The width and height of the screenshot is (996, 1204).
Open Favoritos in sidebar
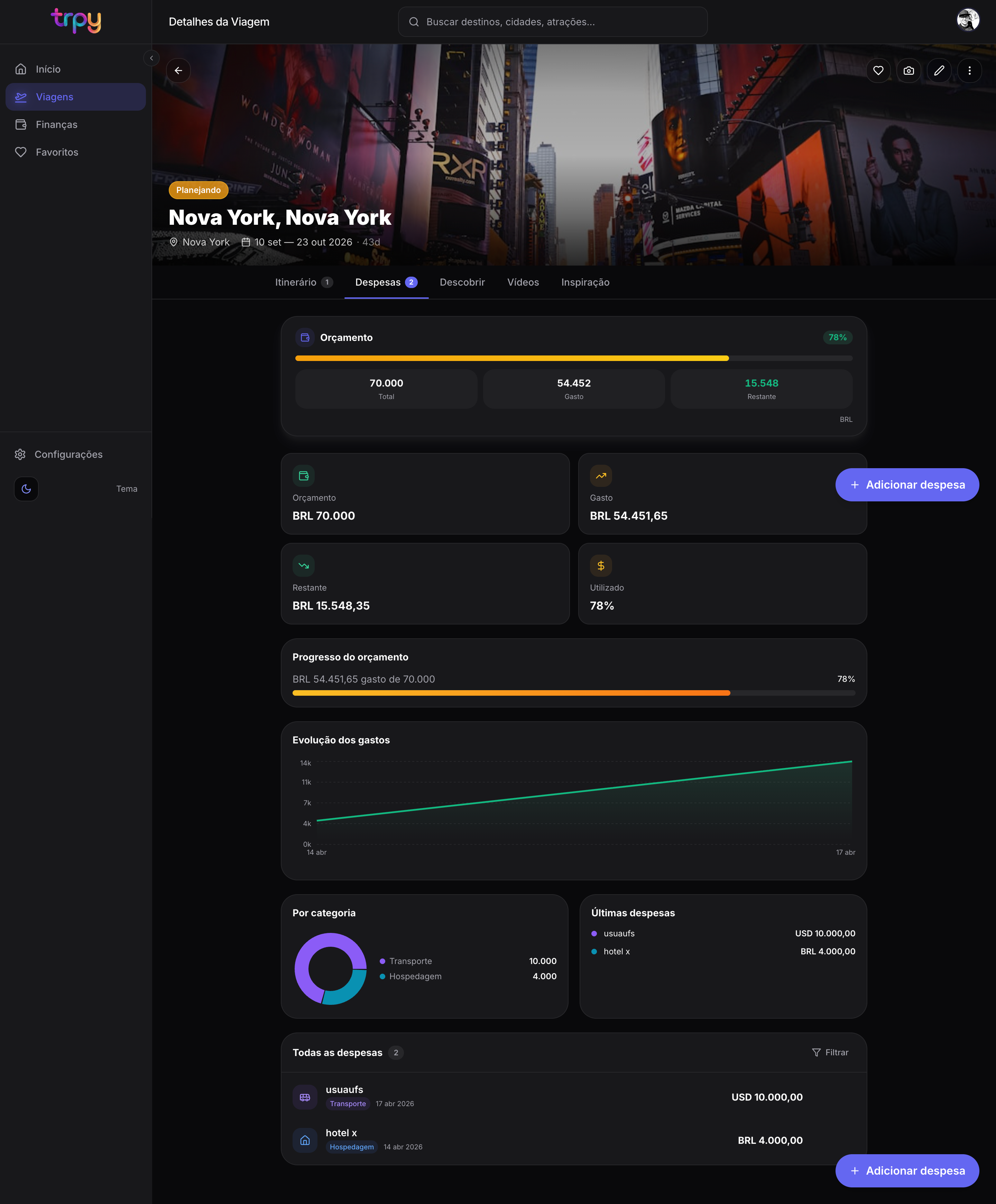click(76, 152)
